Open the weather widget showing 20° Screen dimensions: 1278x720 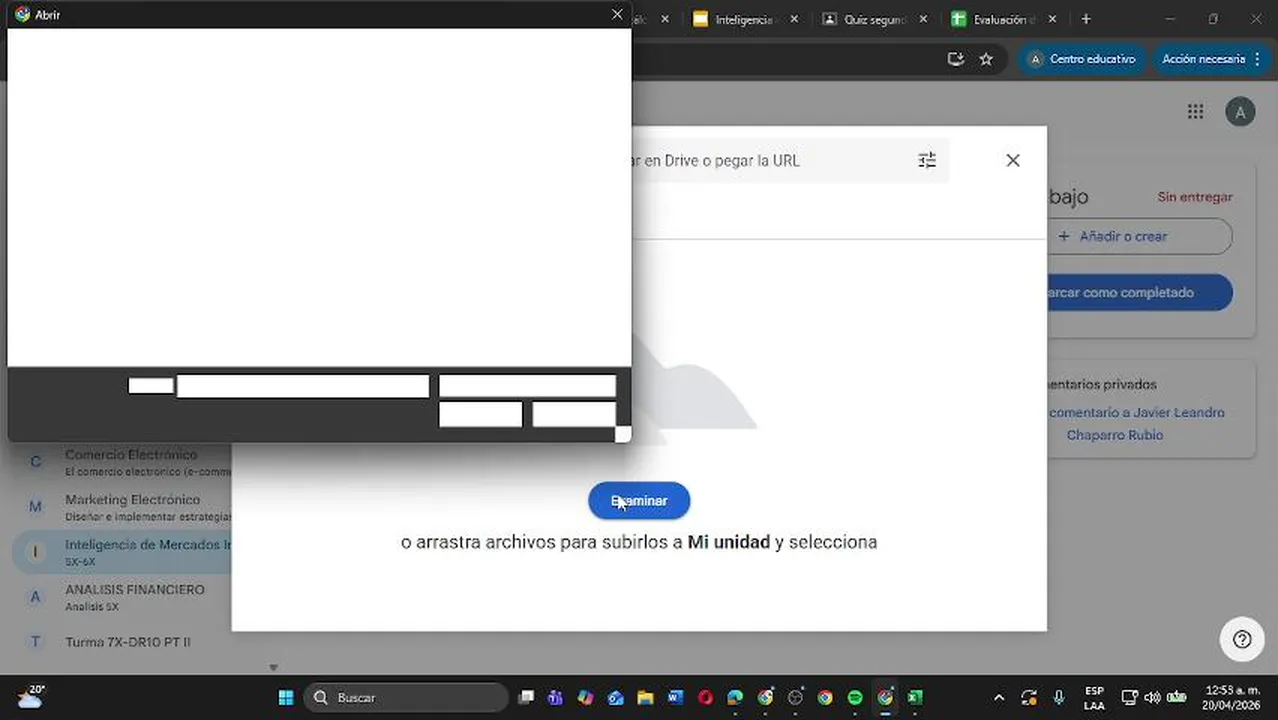click(x=30, y=697)
